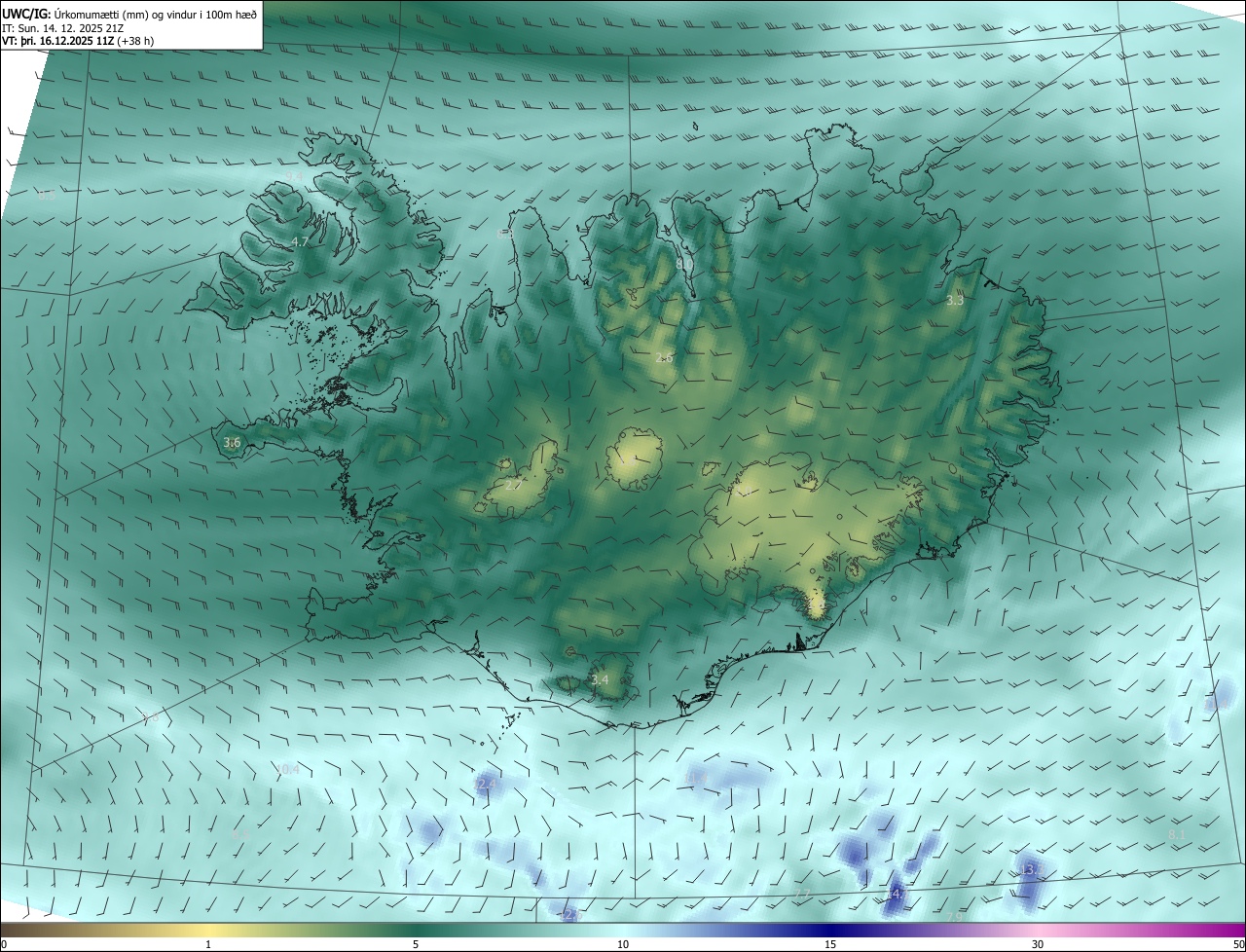The width and height of the screenshot is (1246, 952).
Task: Select the 3.6 value on the Snæfellsnes peninsula tip
Action: (232, 443)
